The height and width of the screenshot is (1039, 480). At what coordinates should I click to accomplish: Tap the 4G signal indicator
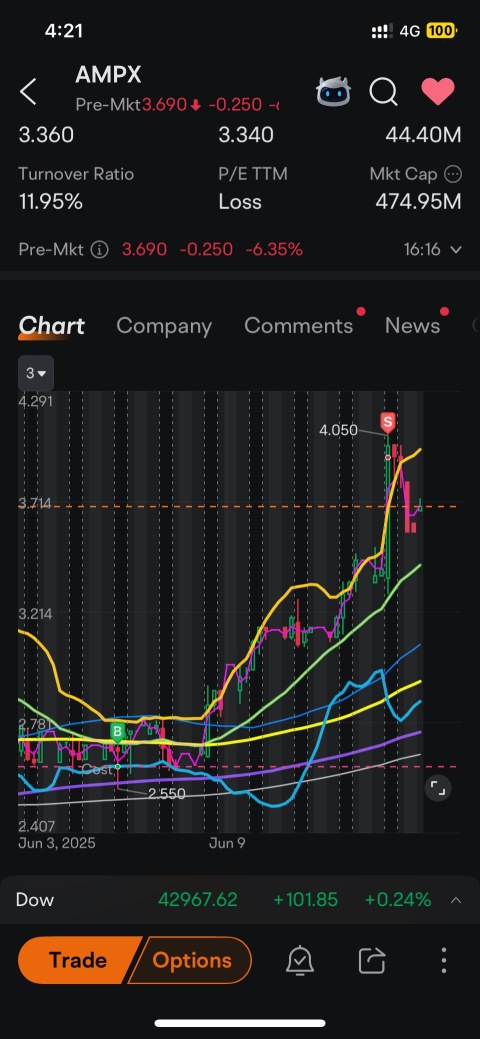click(x=410, y=31)
